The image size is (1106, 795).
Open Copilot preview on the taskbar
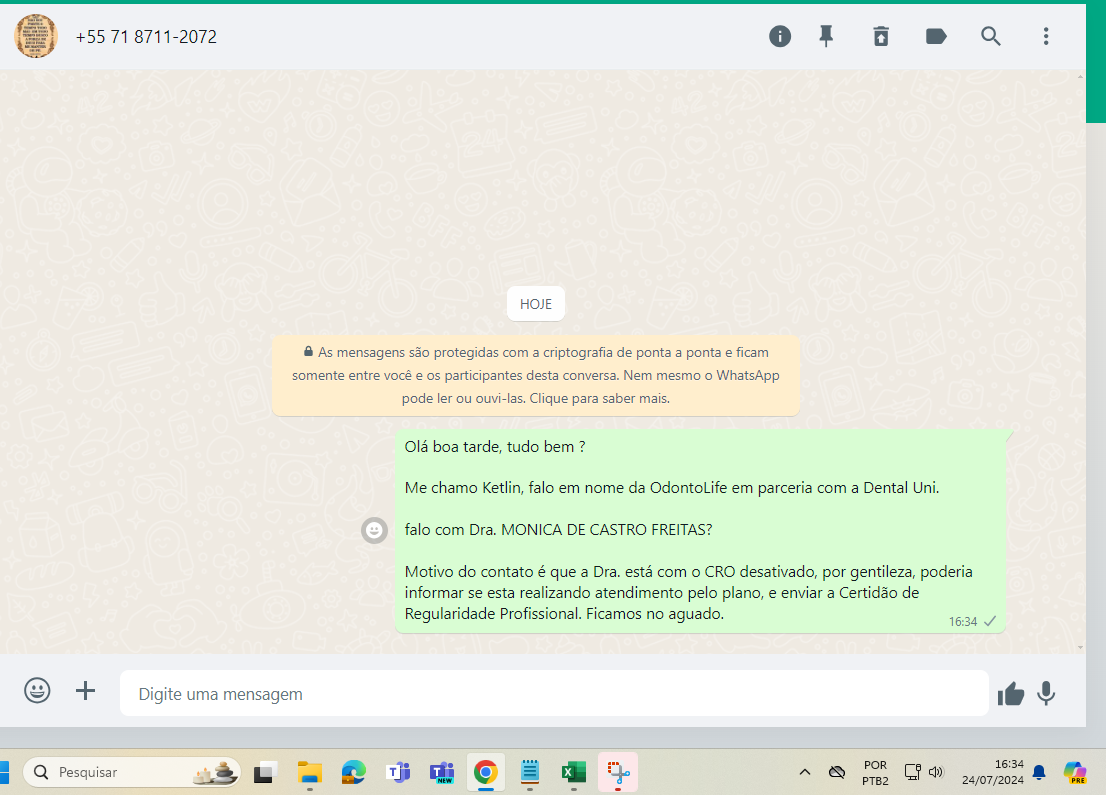pyautogui.click(x=1075, y=772)
